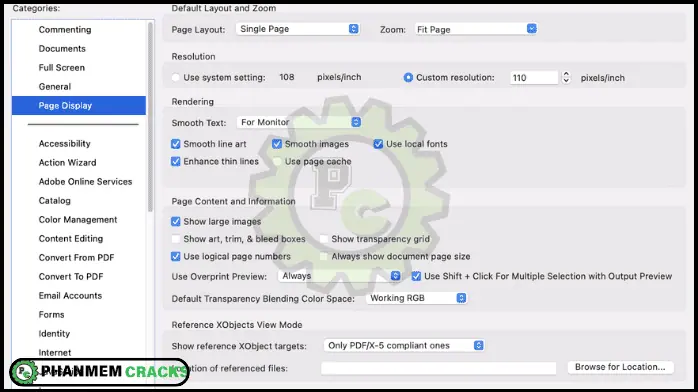
Task: Select the Catalog category
Action: (x=54, y=201)
